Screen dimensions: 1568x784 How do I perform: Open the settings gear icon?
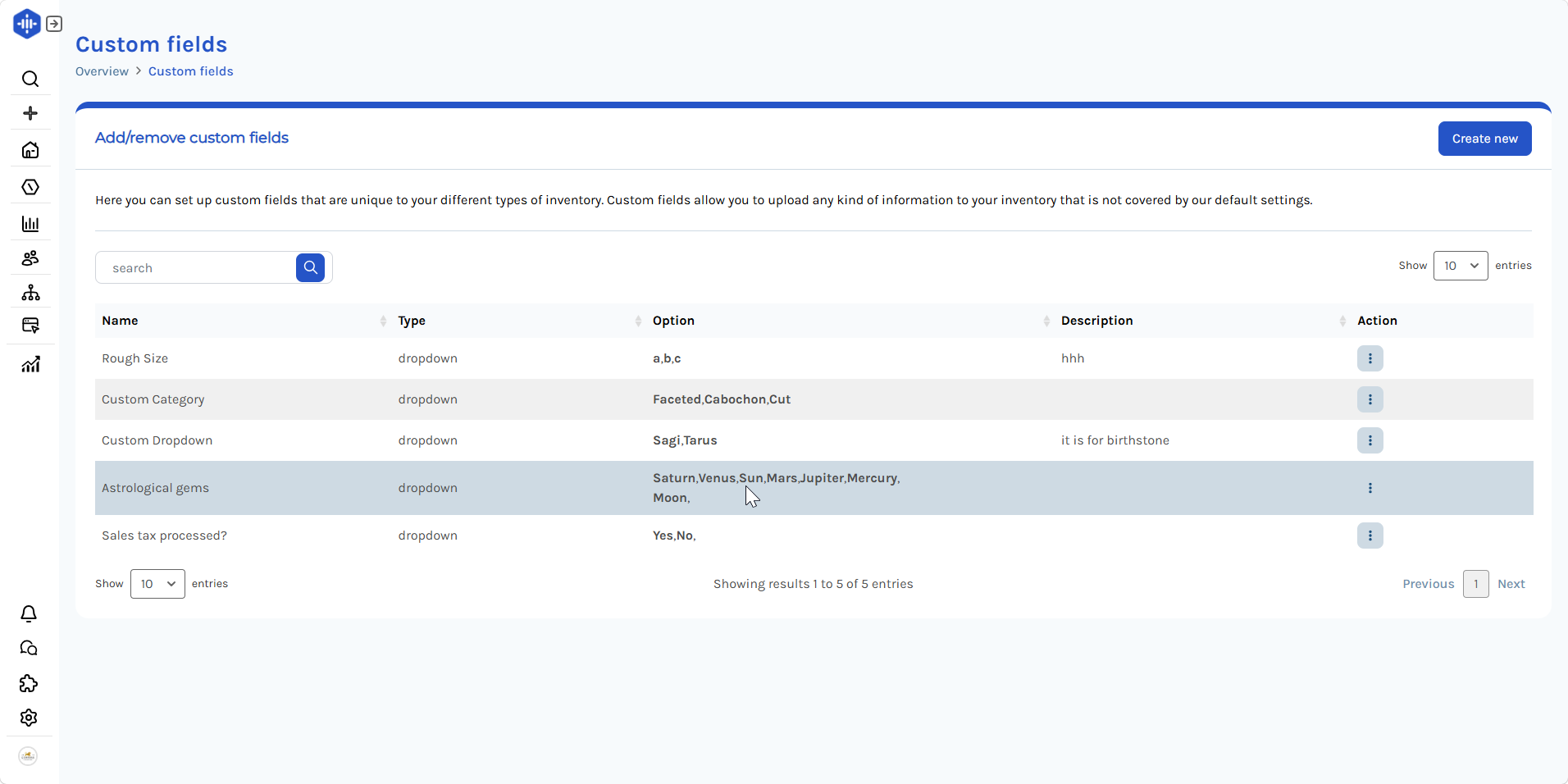point(29,718)
